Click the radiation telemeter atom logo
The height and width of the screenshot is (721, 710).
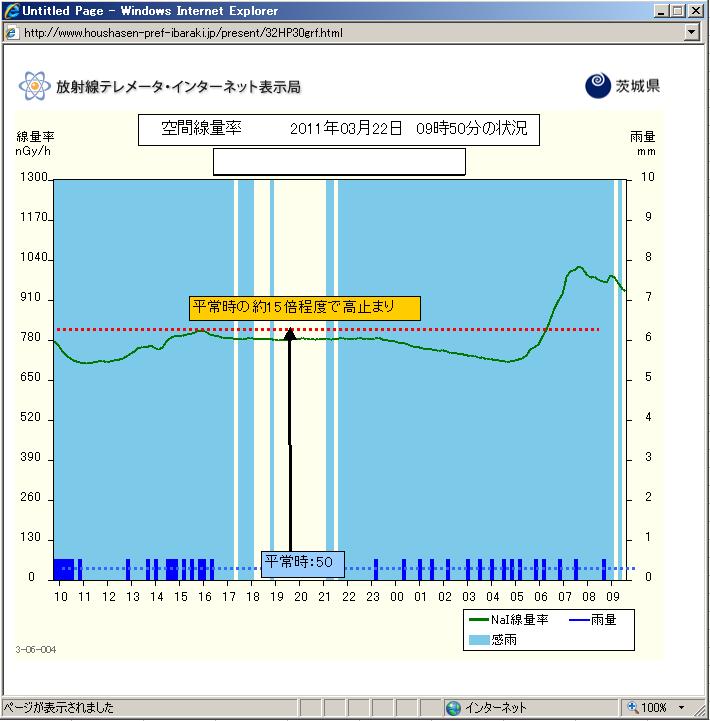34,87
